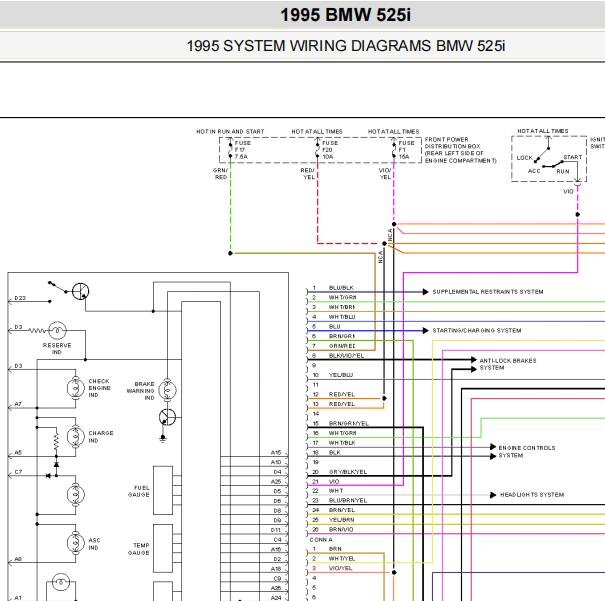Click the Charge indicator lamp symbol

point(76,437)
